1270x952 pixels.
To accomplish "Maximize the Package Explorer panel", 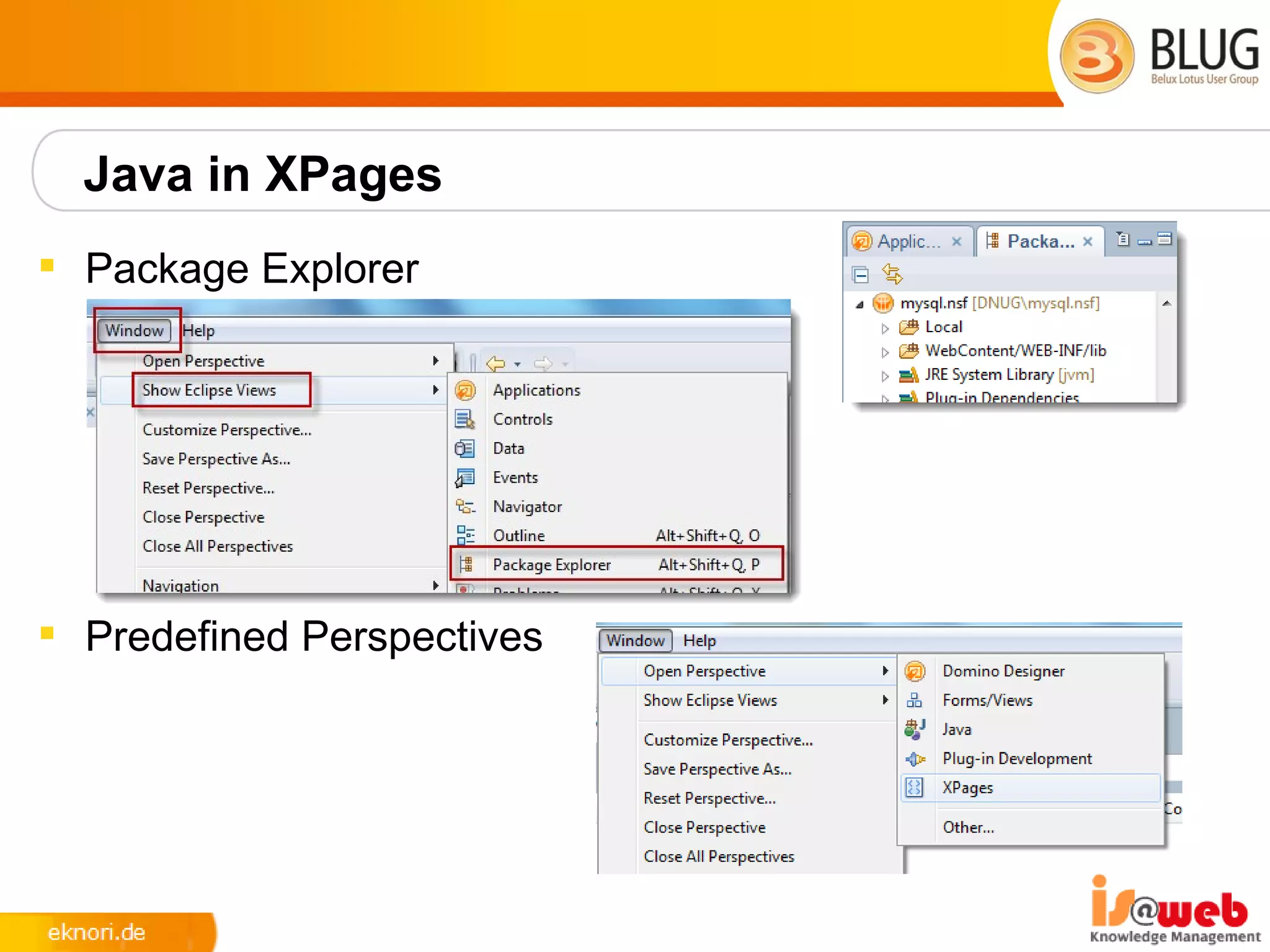I will pyautogui.click(x=1165, y=239).
